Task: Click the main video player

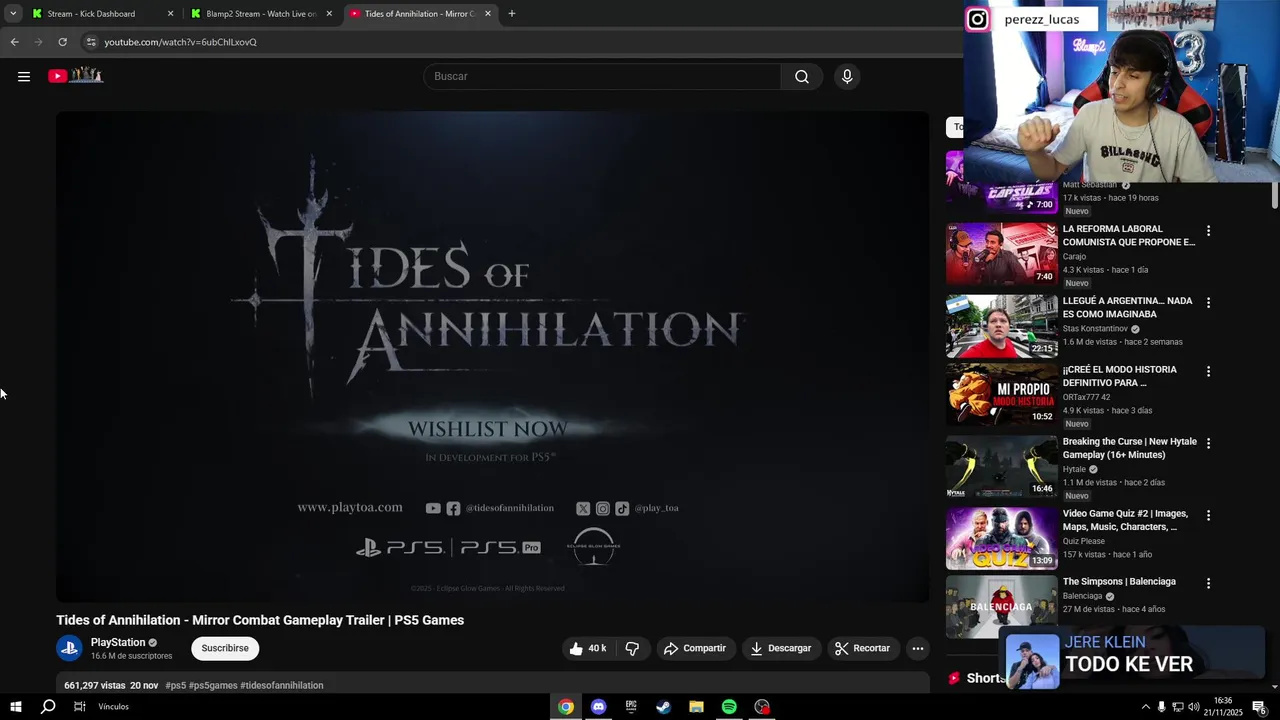Action: click(492, 357)
